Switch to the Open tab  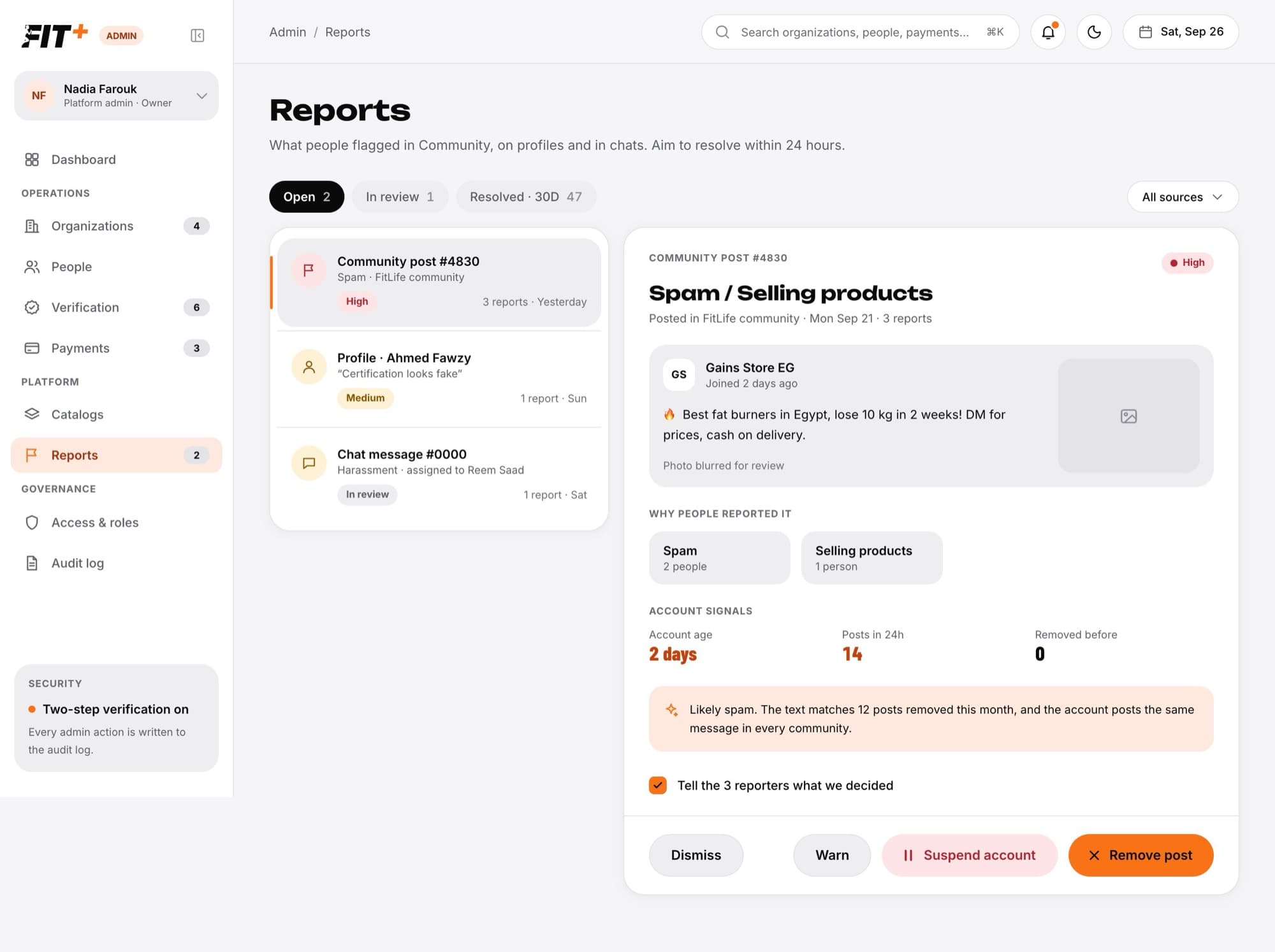click(307, 197)
